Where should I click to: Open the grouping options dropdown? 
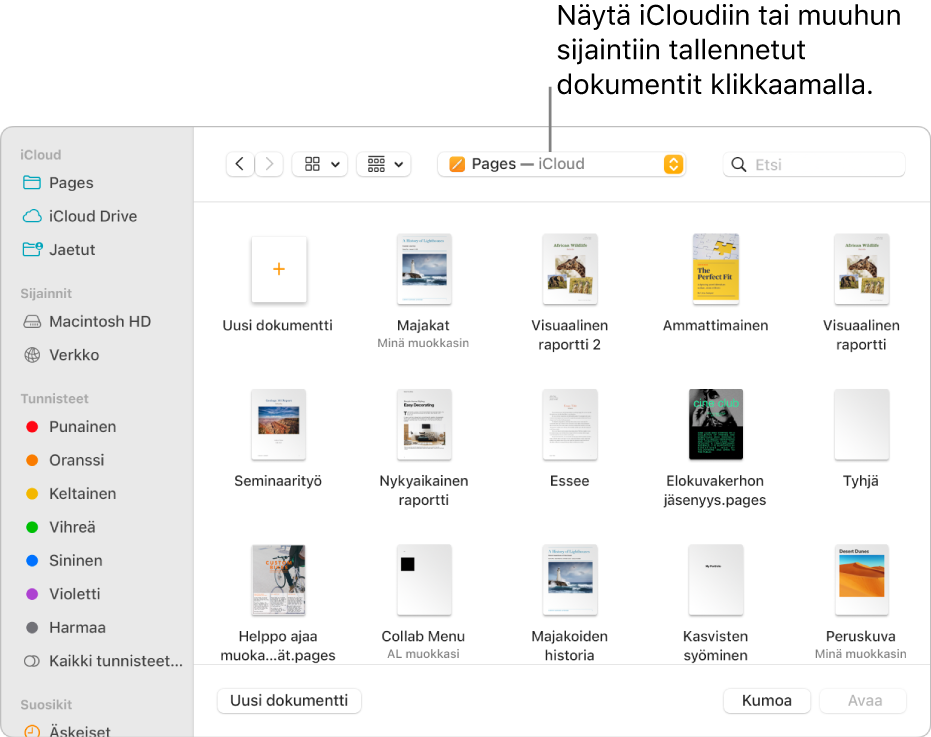[x=384, y=164]
